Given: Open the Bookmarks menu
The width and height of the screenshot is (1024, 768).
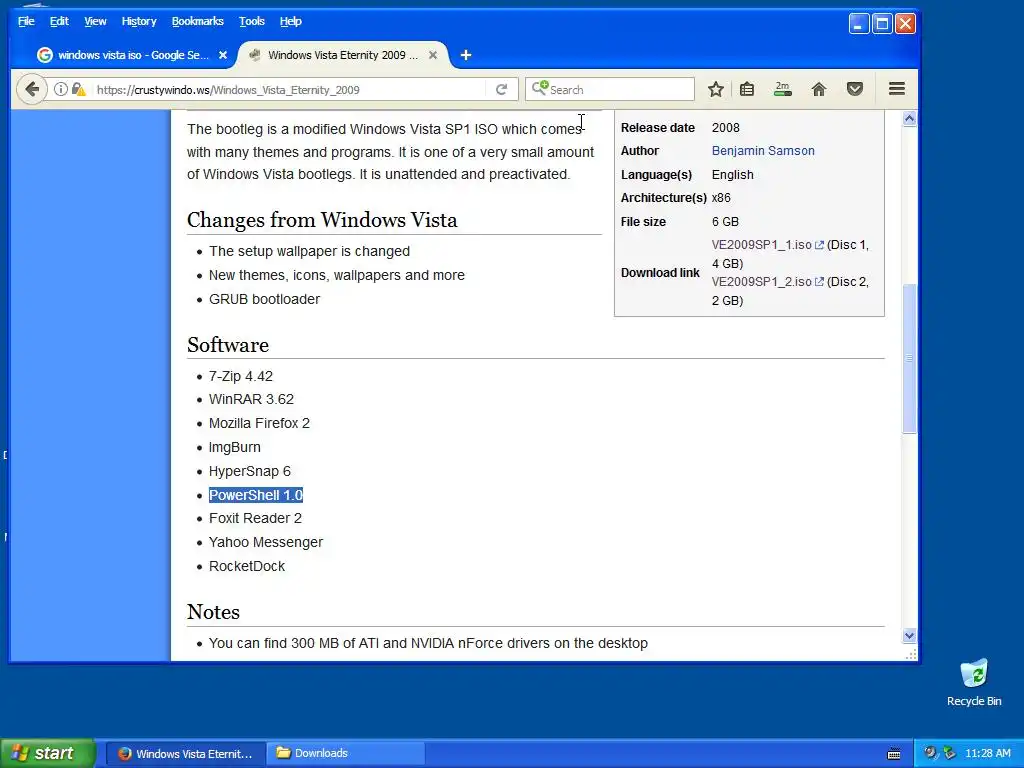Looking at the screenshot, I should click(197, 22).
